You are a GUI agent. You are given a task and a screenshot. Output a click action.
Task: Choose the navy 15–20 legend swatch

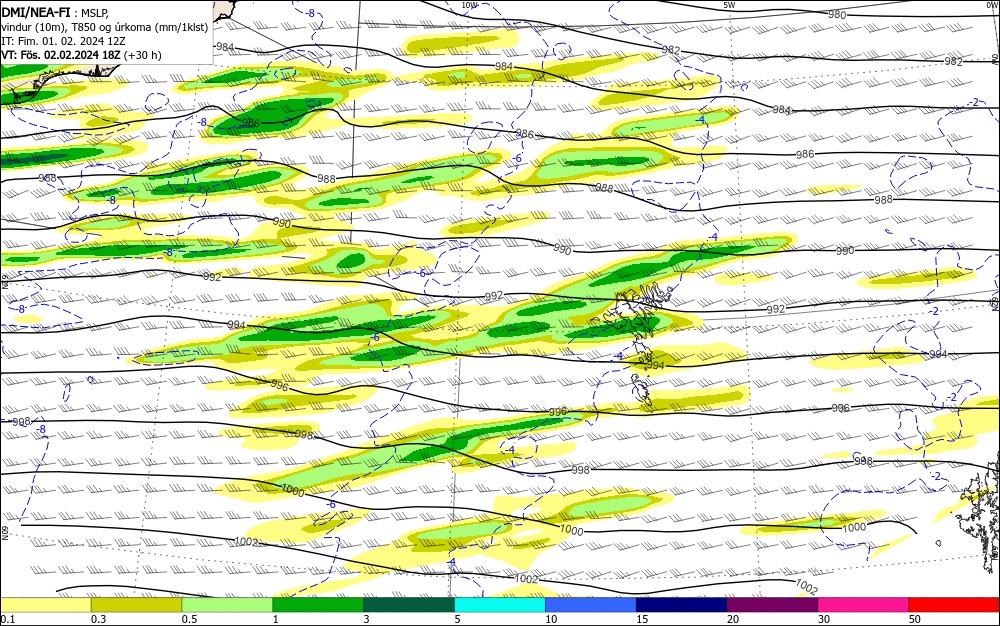click(x=681, y=605)
